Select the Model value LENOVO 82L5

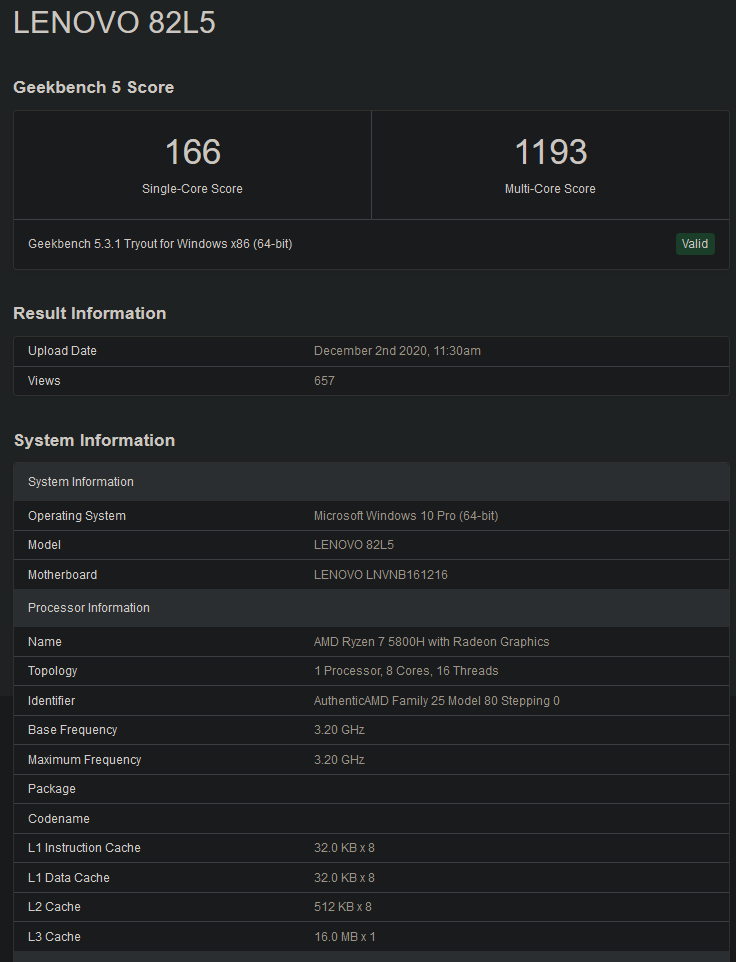[x=354, y=545]
